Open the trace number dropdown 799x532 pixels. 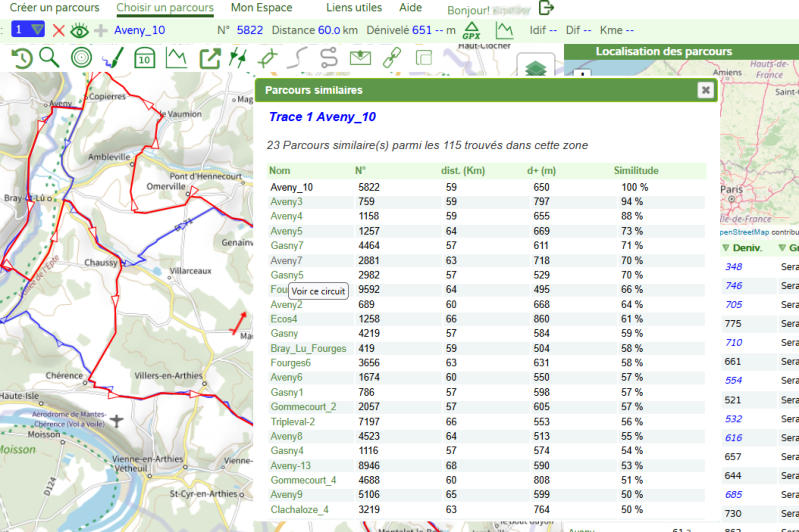pos(28,30)
